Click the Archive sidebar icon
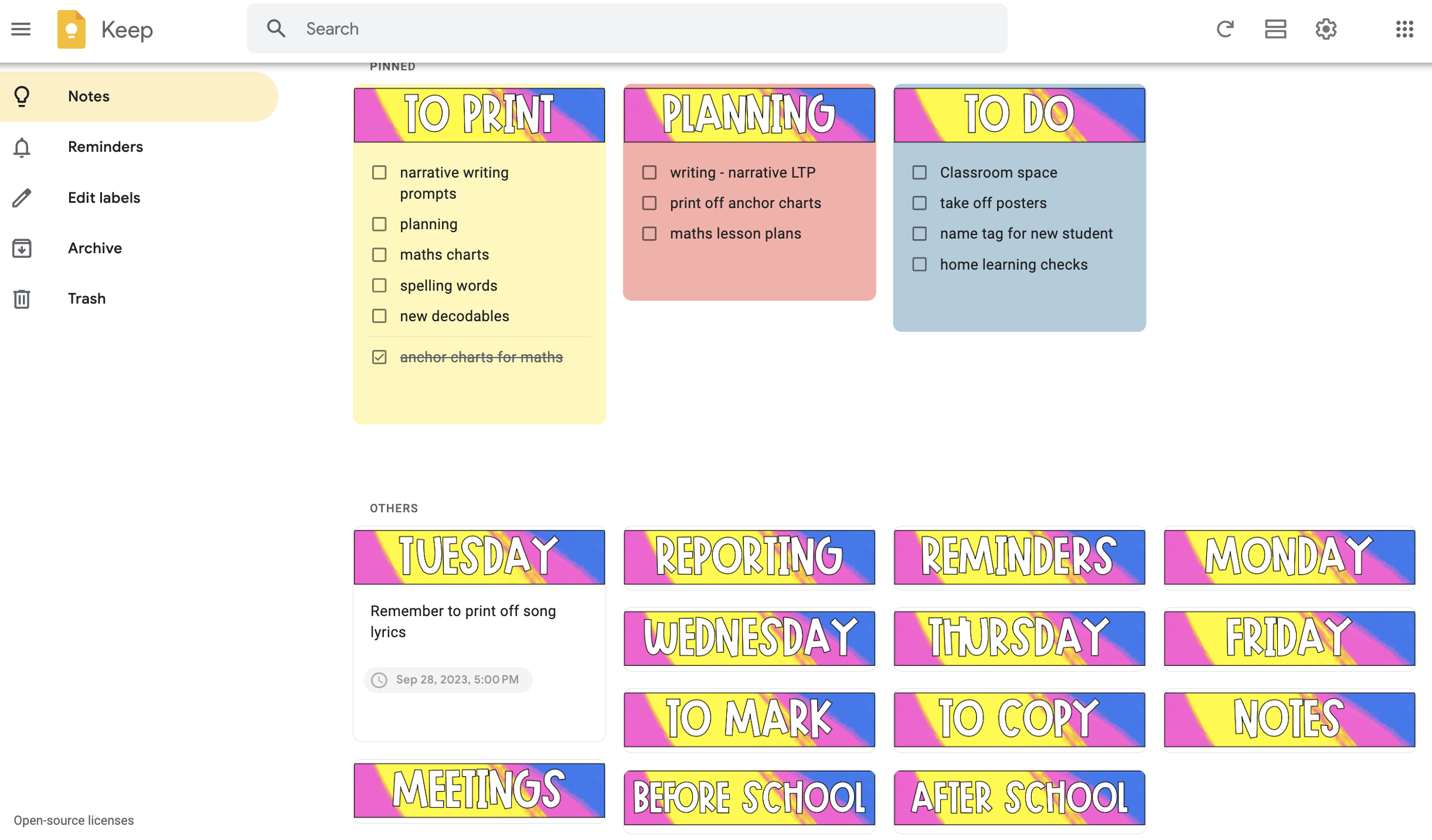1432x840 pixels. (21, 247)
